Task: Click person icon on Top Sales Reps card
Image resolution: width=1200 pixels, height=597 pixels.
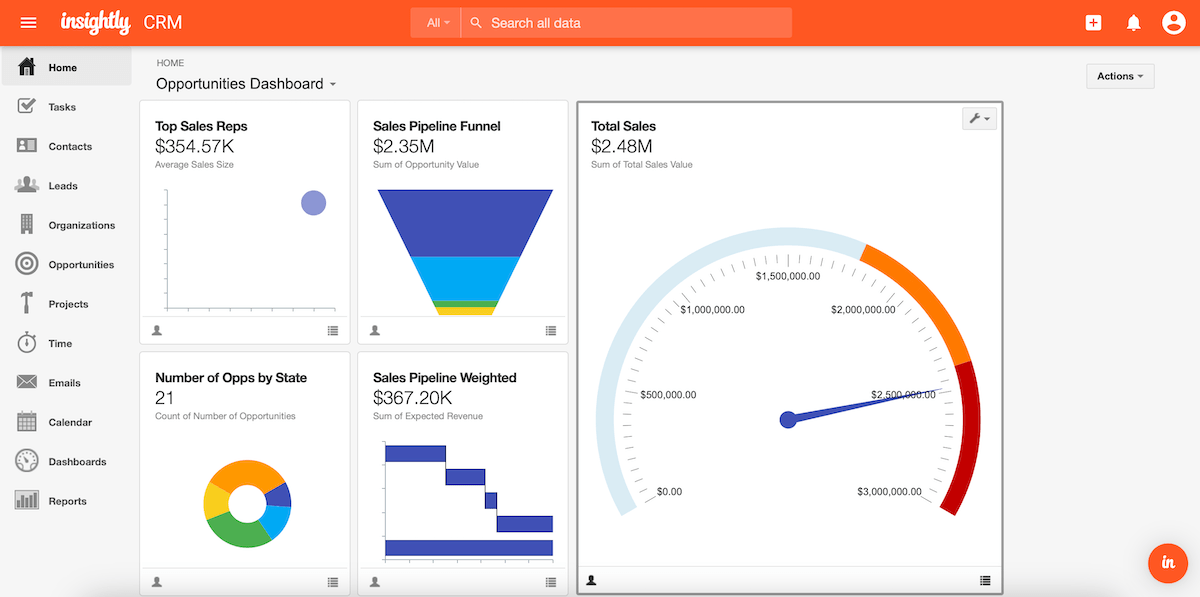Action: point(157,330)
